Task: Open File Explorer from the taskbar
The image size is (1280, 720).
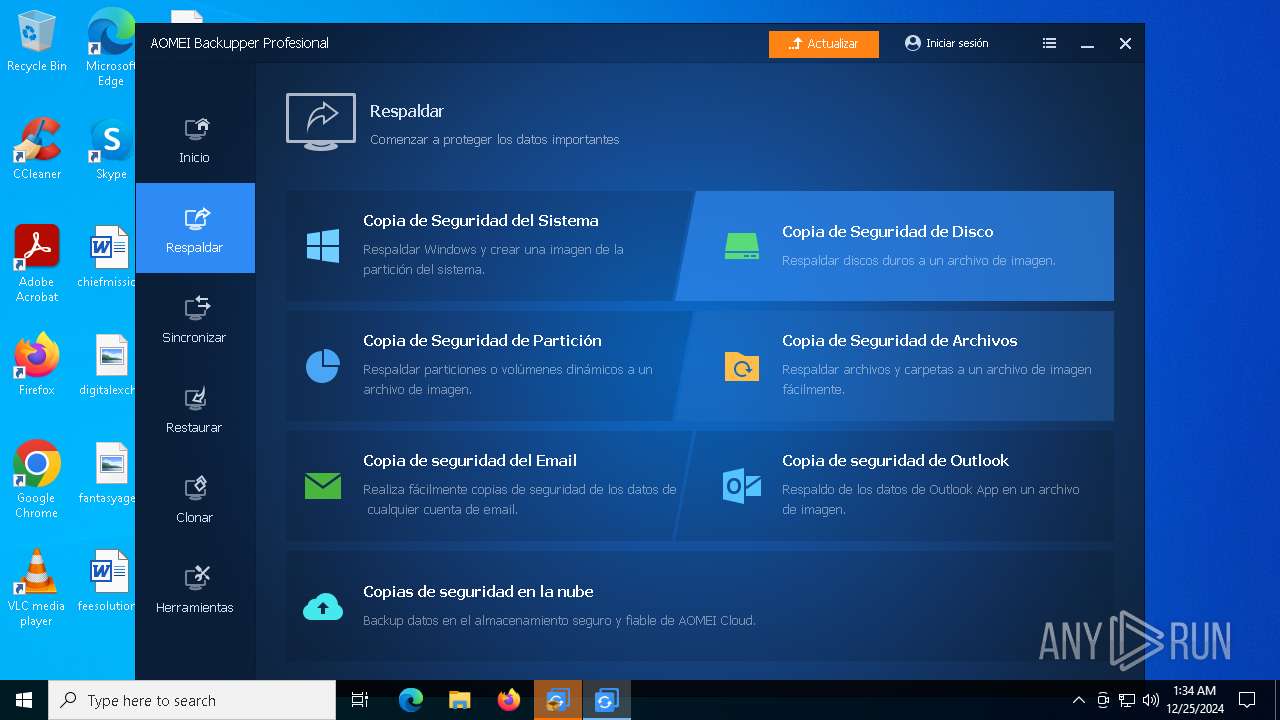Action: [459, 700]
